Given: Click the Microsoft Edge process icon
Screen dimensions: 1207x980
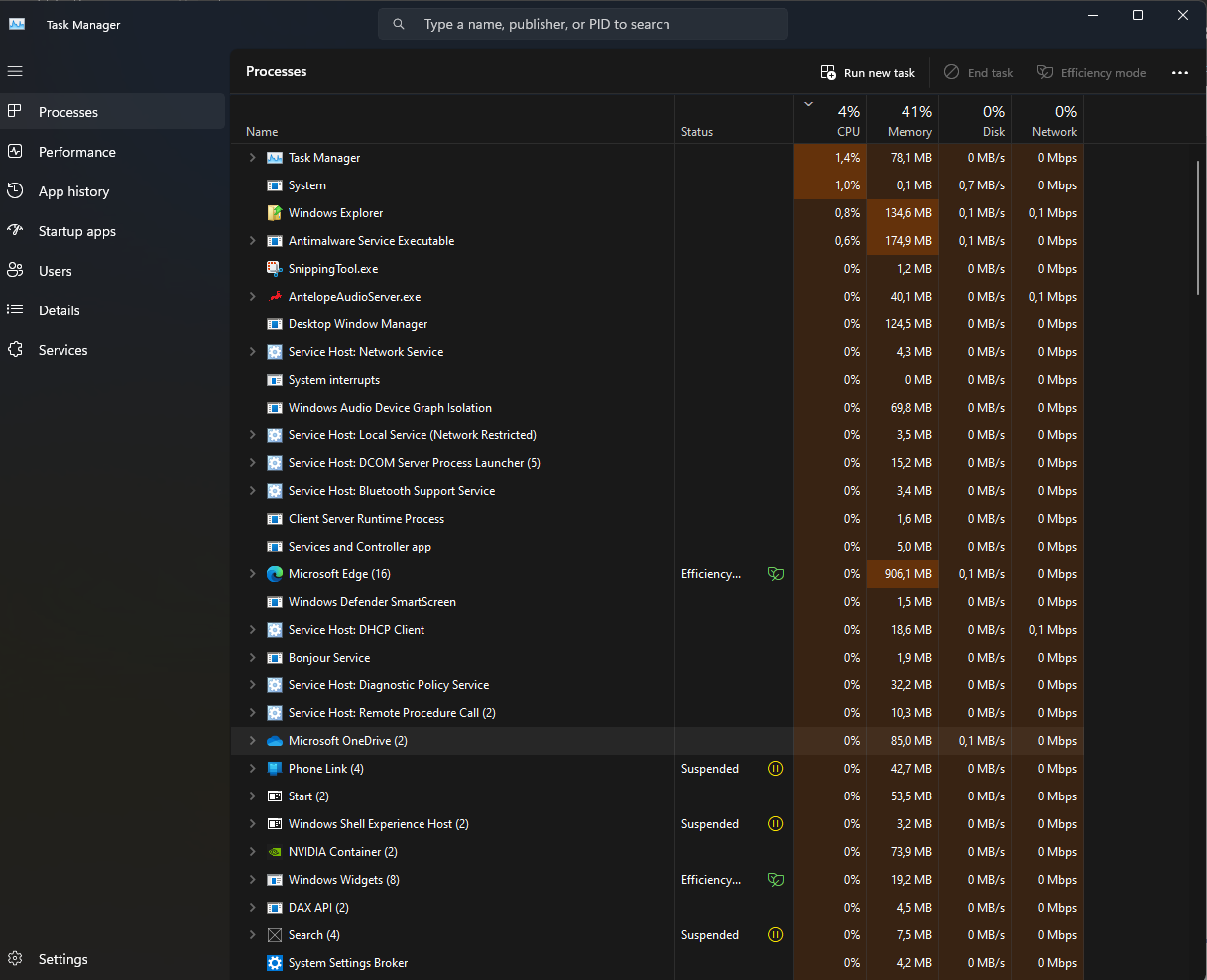Looking at the screenshot, I should pyautogui.click(x=275, y=574).
